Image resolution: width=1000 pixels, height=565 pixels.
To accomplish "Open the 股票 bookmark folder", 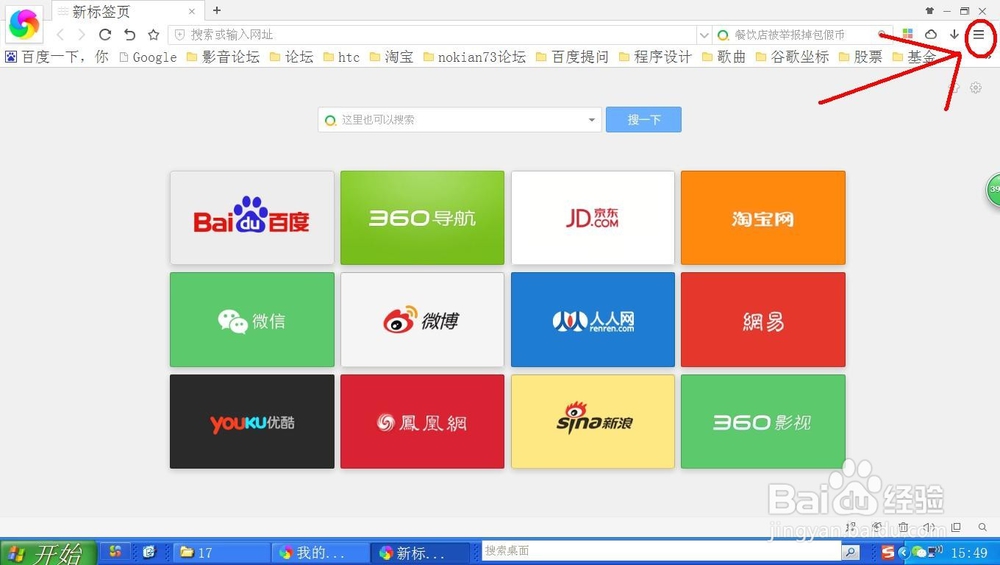I will [860, 57].
